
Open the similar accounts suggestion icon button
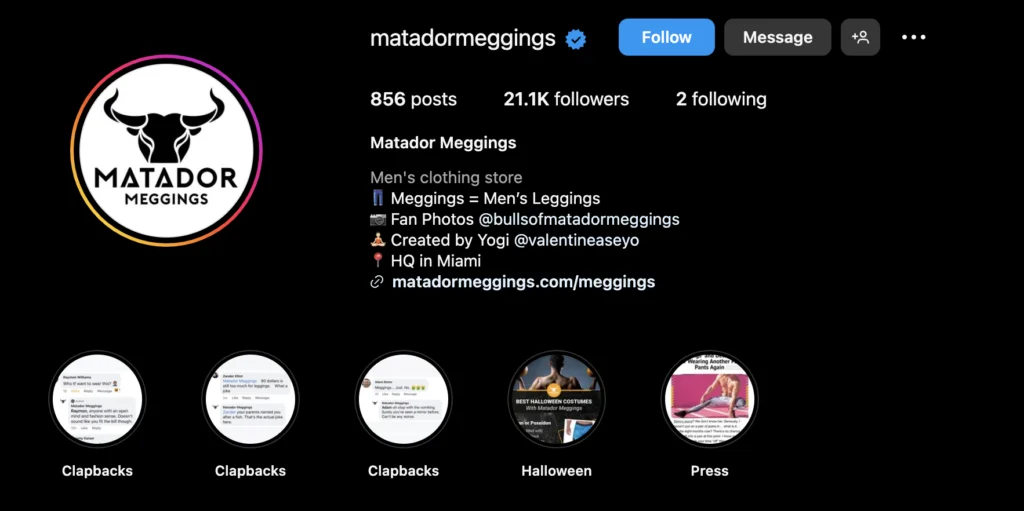point(860,37)
